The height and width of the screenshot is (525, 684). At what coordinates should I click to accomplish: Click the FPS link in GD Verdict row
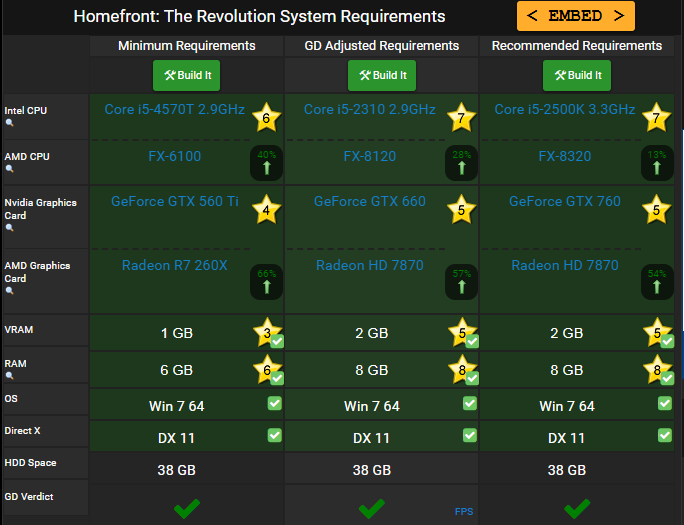point(464,511)
